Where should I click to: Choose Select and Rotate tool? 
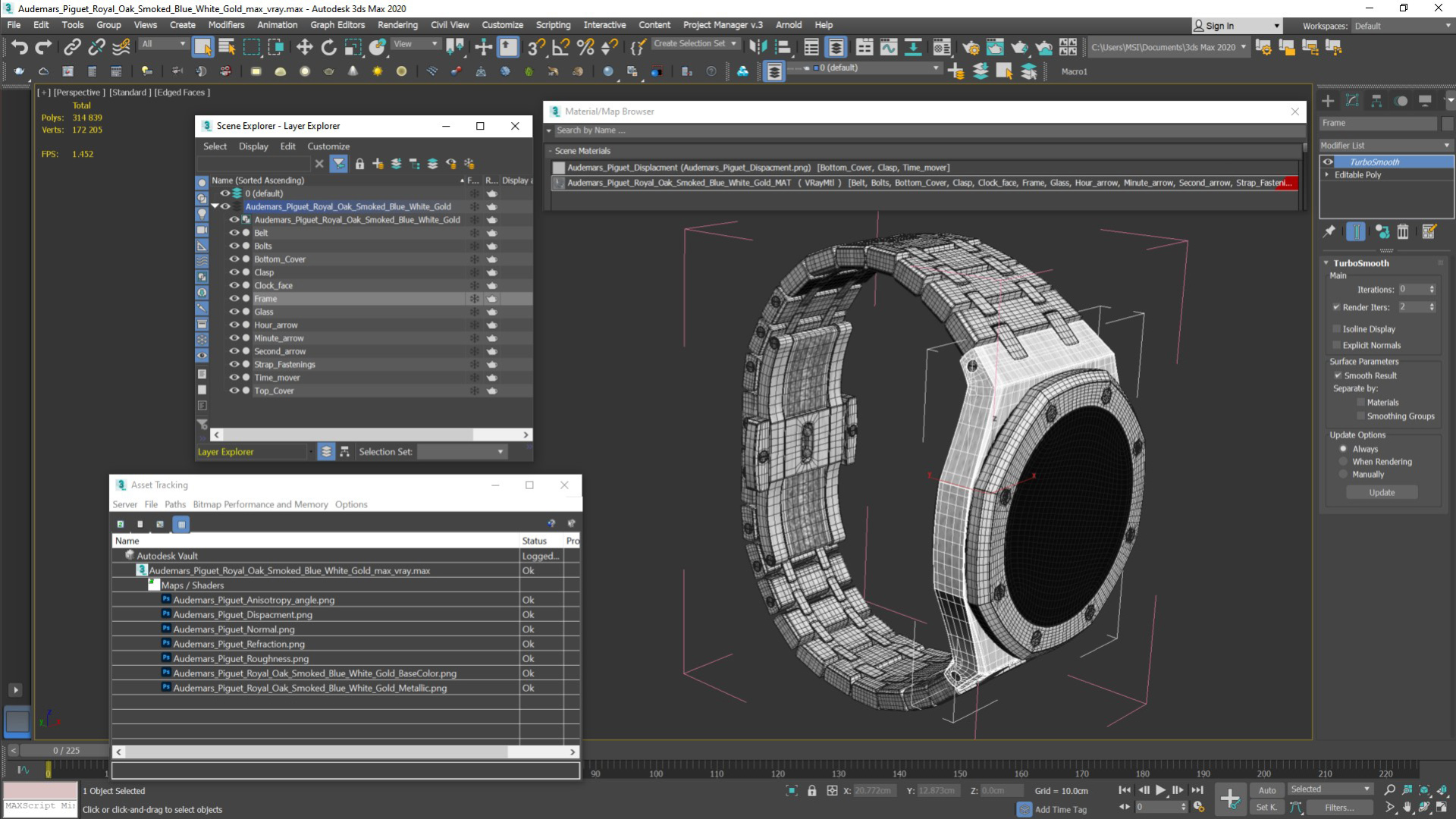328,47
